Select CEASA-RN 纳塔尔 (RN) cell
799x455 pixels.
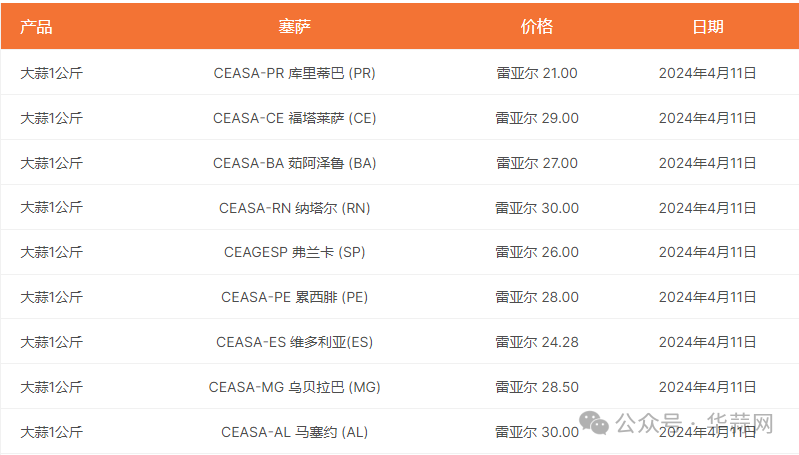[295, 208]
